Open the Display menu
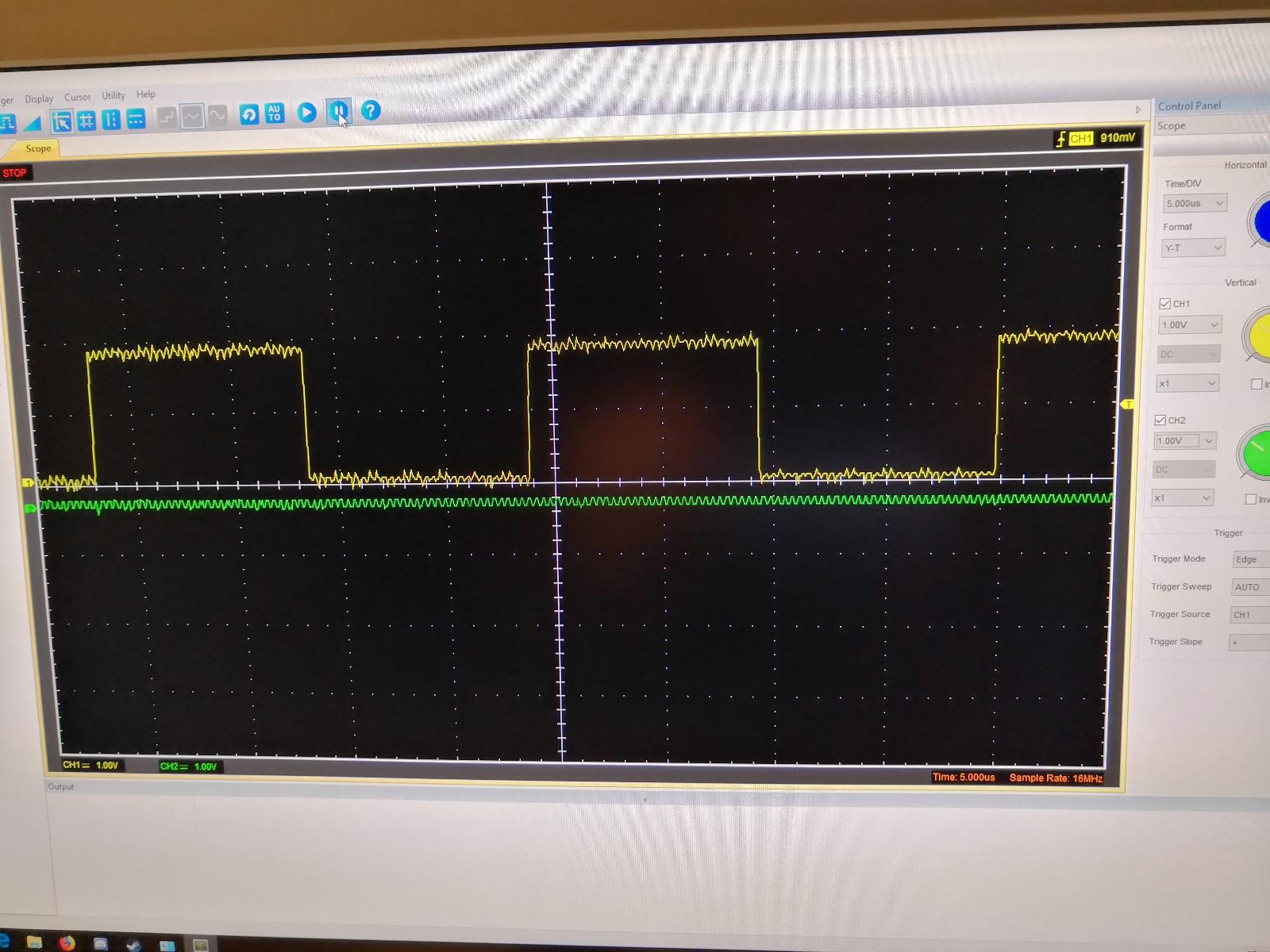This screenshot has width=1270, height=952. pyautogui.click(x=38, y=99)
